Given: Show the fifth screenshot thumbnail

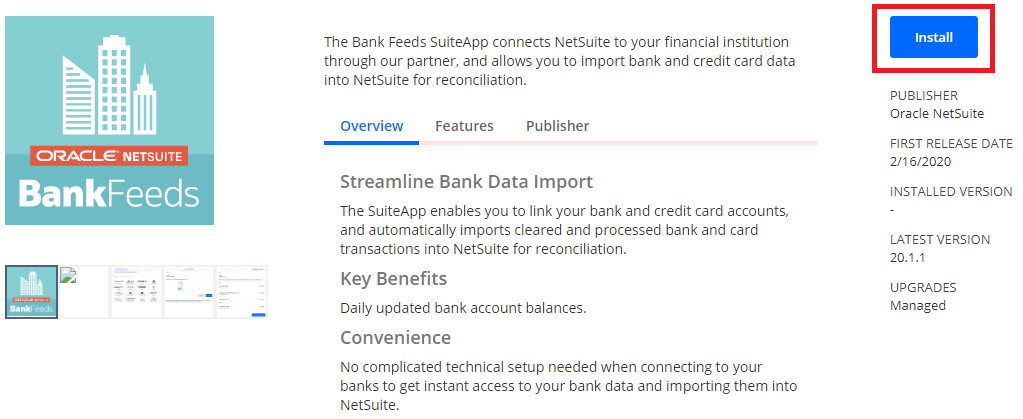Looking at the screenshot, I should (x=242, y=292).
